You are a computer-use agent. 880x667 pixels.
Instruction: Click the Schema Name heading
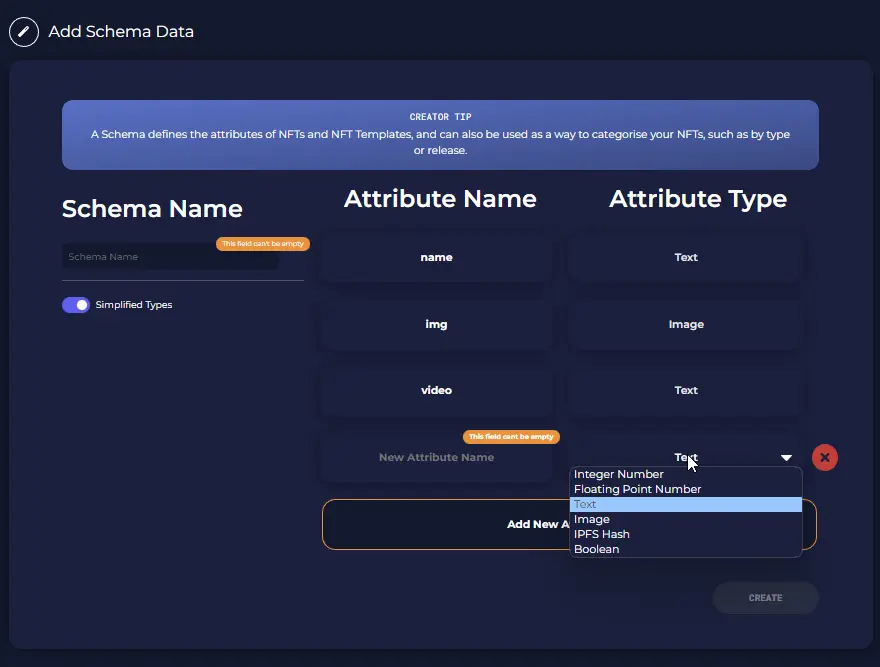pyautogui.click(x=152, y=209)
